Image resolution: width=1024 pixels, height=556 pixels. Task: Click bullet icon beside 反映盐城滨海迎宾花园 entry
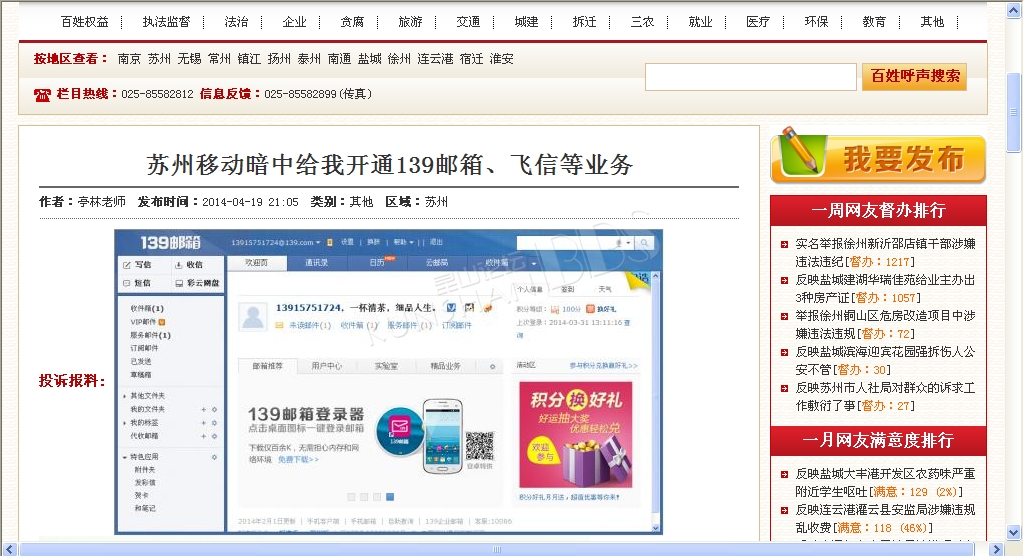(784, 352)
